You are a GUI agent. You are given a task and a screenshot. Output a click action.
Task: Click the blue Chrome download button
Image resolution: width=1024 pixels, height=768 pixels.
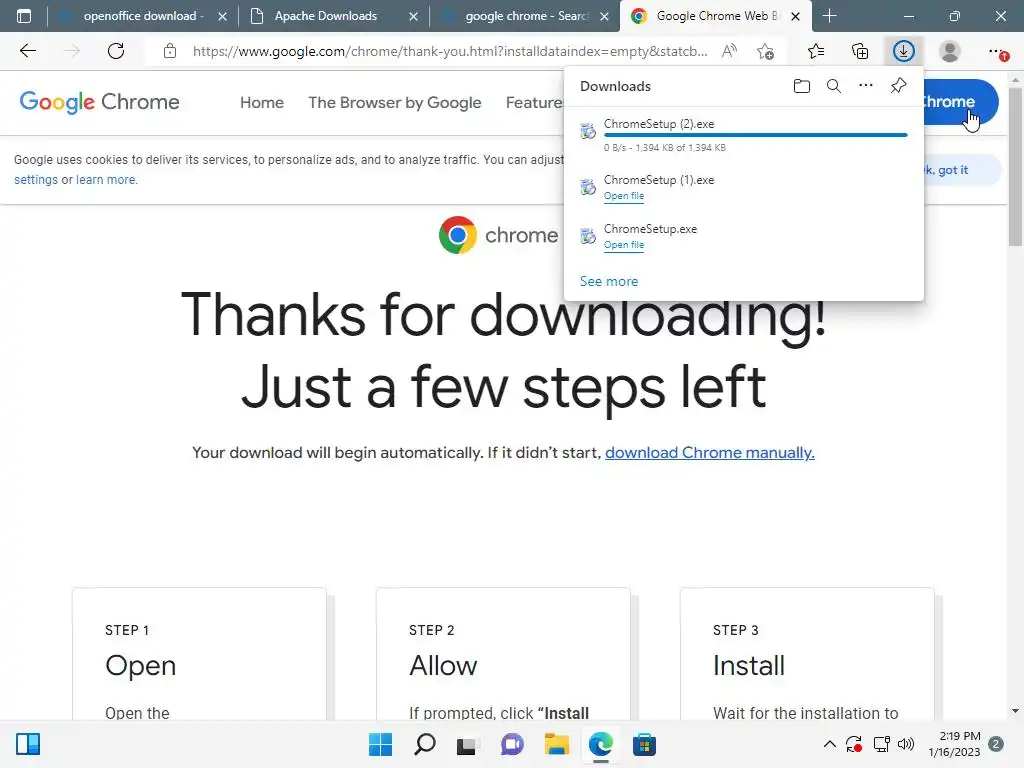point(960,102)
